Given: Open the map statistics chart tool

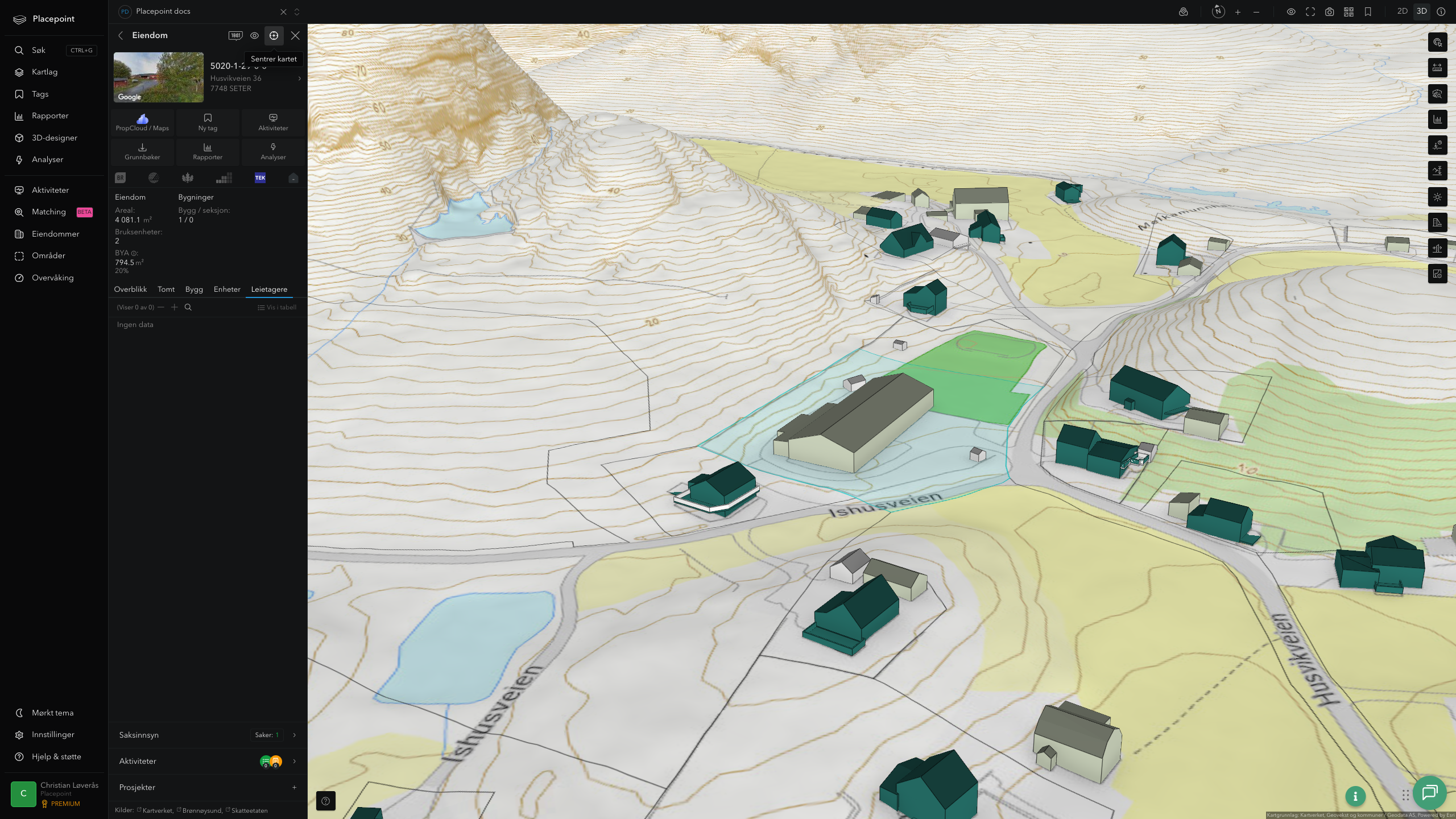Looking at the screenshot, I should click(x=1438, y=119).
